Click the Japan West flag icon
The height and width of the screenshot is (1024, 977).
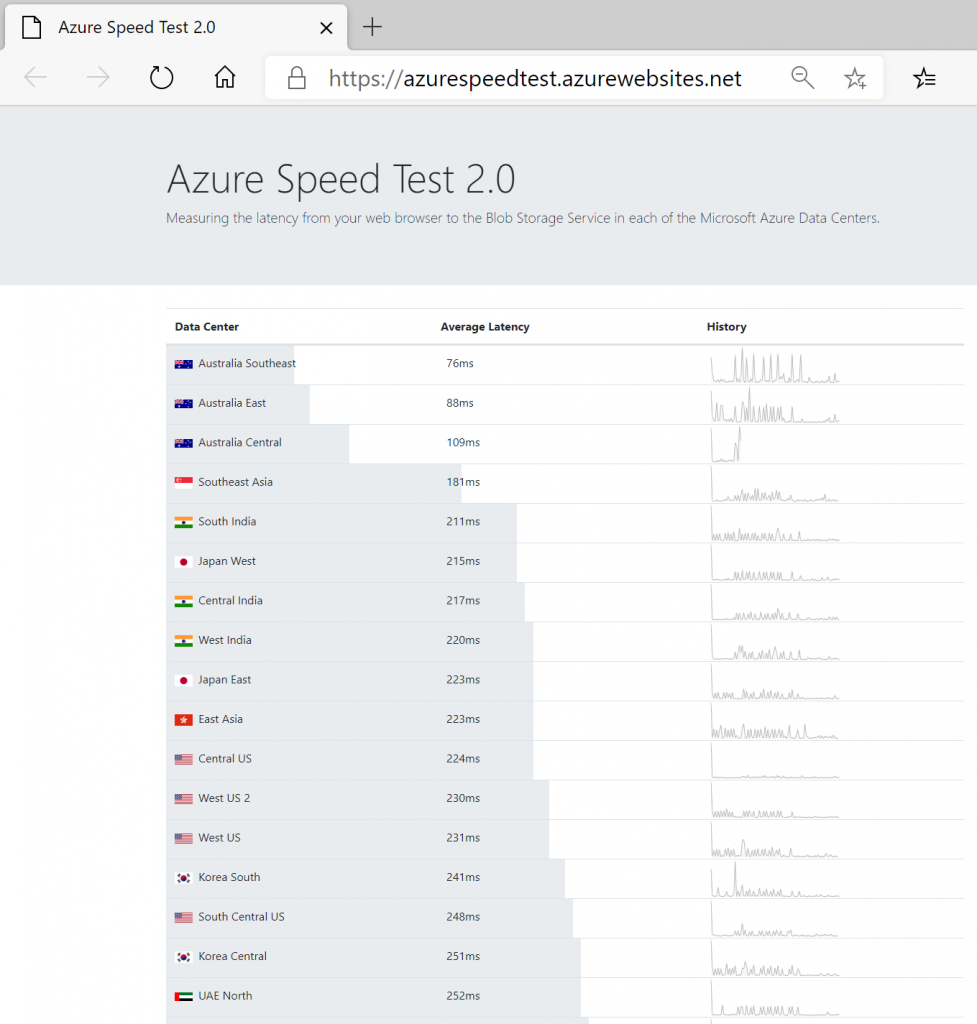(x=183, y=562)
